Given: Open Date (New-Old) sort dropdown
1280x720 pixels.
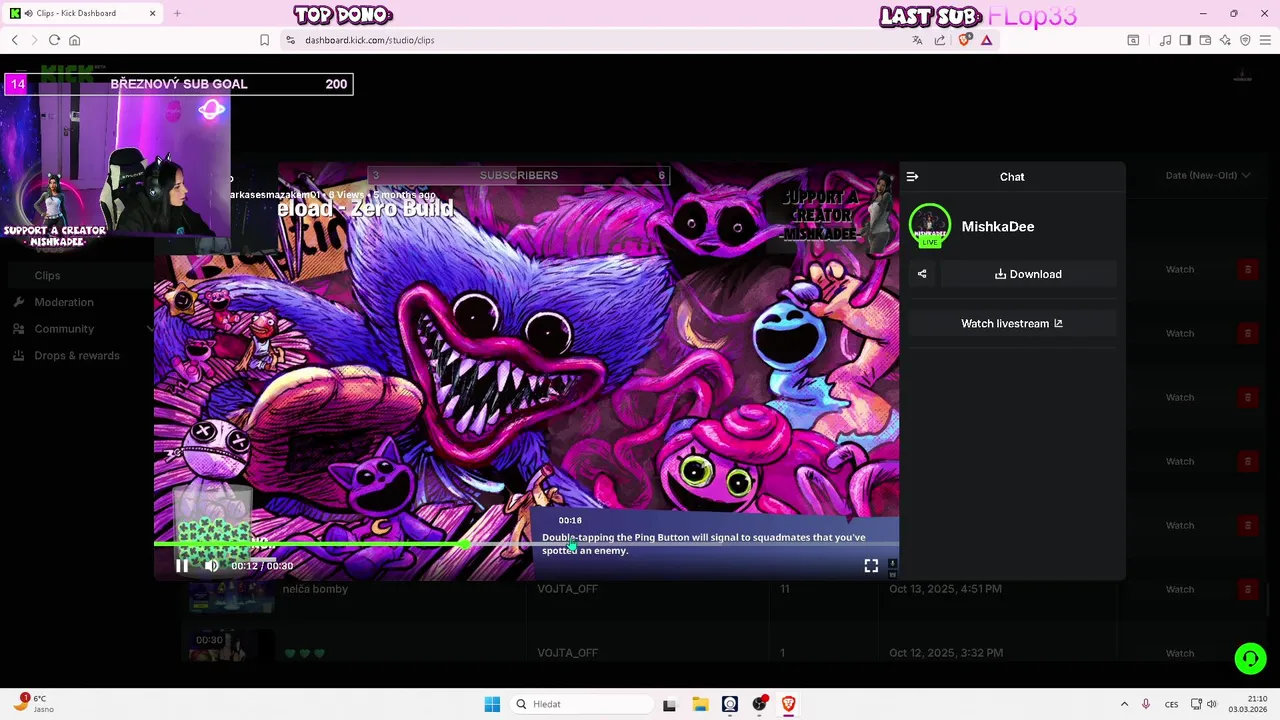Looking at the screenshot, I should (1208, 176).
